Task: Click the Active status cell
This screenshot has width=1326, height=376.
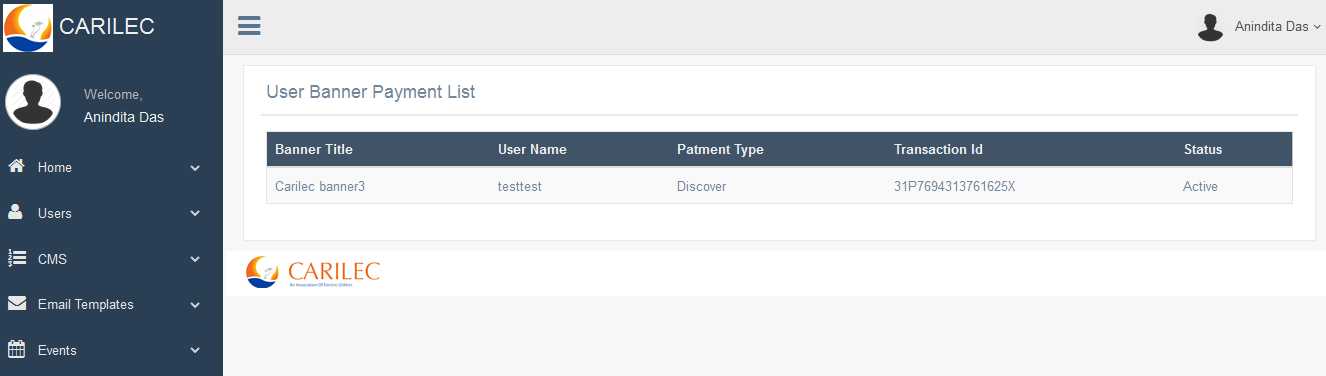Action: coord(1200,186)
